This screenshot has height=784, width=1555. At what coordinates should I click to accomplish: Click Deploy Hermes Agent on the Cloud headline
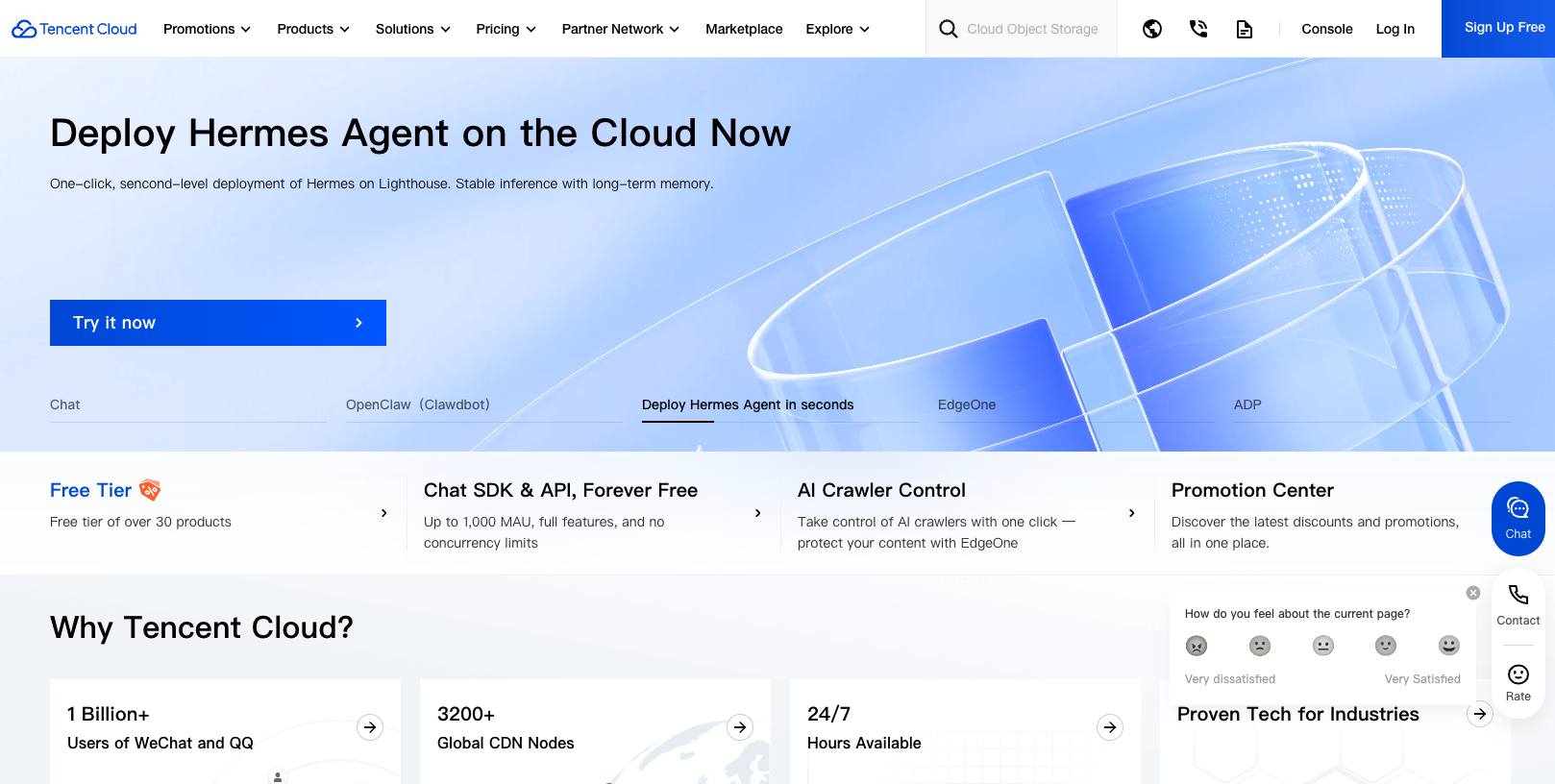[420, 134]
